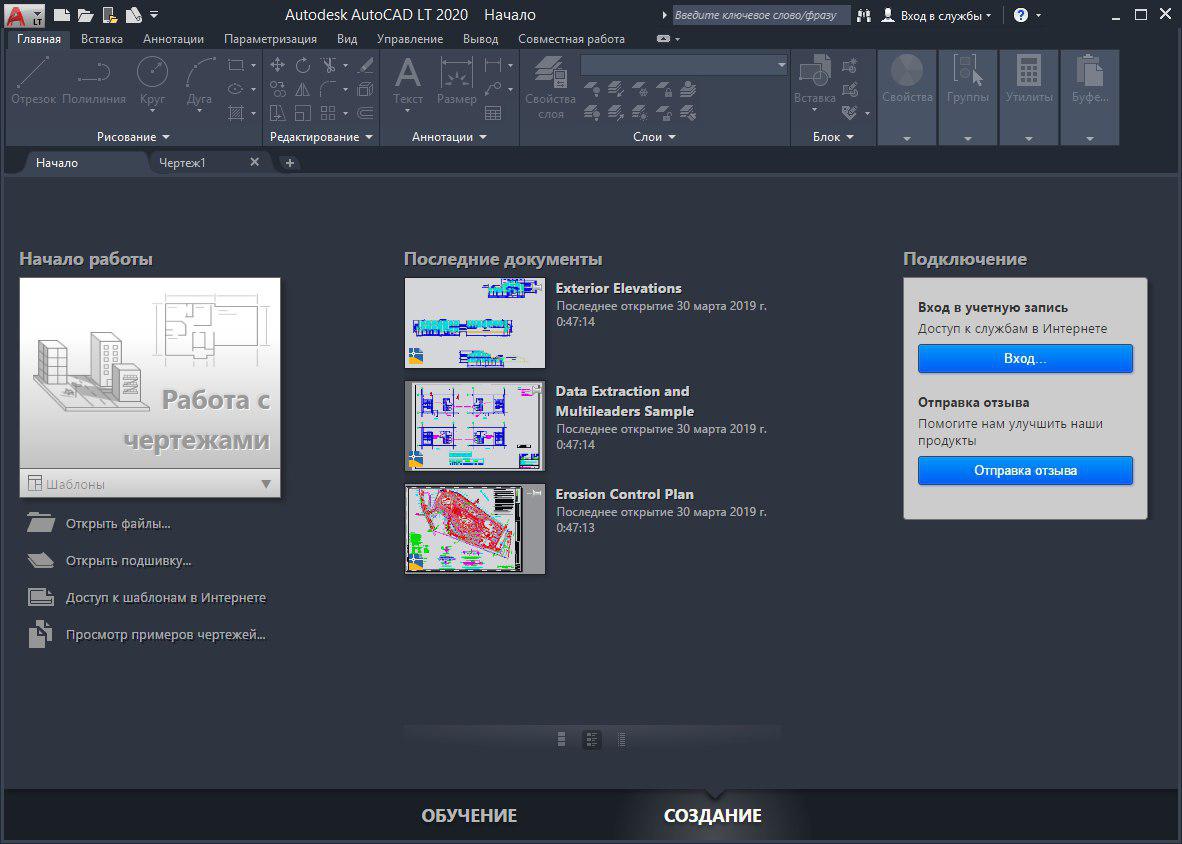Open the Help question mark icon

[1020, 15]
